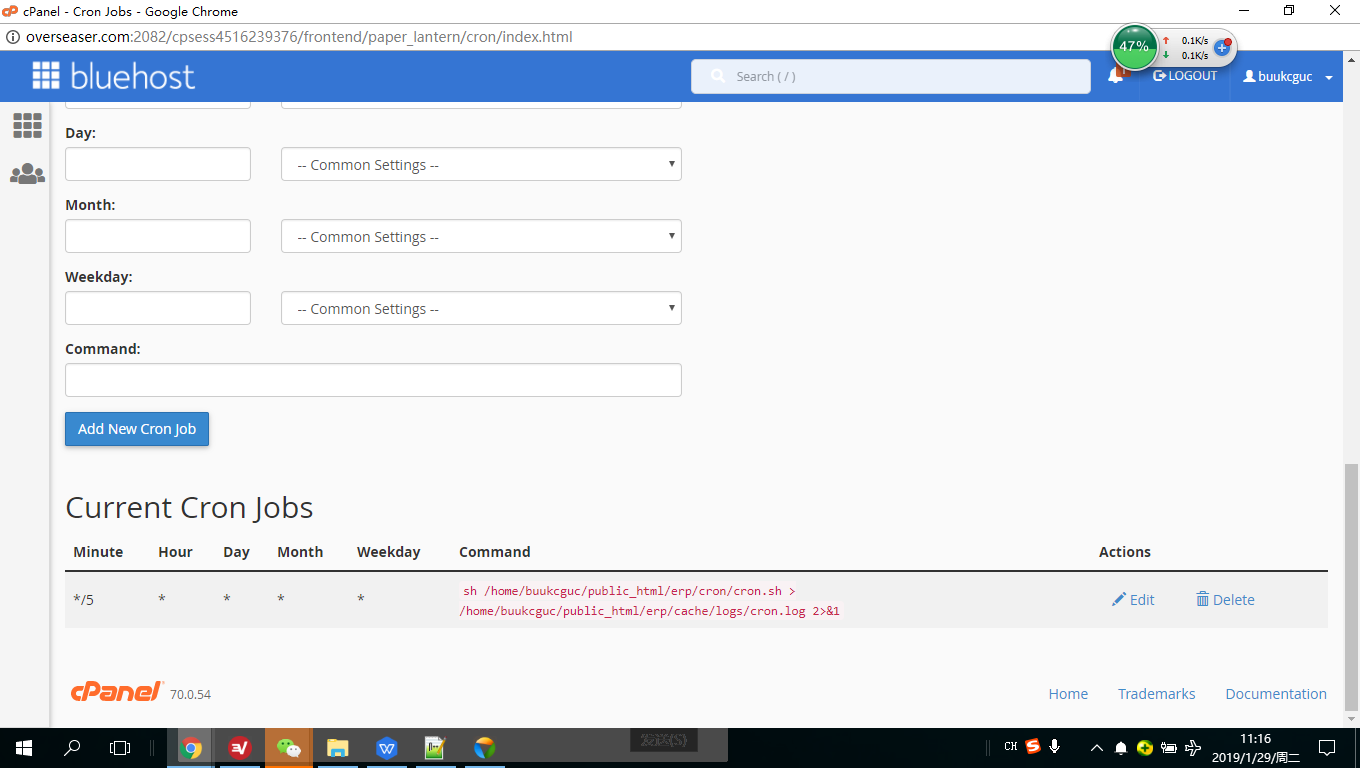1360x768 pixels.
Task: Expand the Month Common Settings dropdown
Action: coord(481,236)
